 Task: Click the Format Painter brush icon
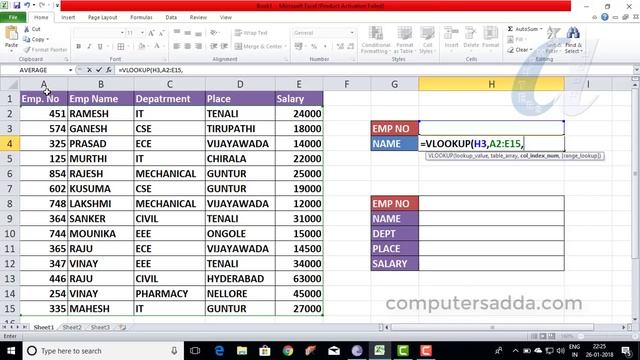(x=27, y=50)
